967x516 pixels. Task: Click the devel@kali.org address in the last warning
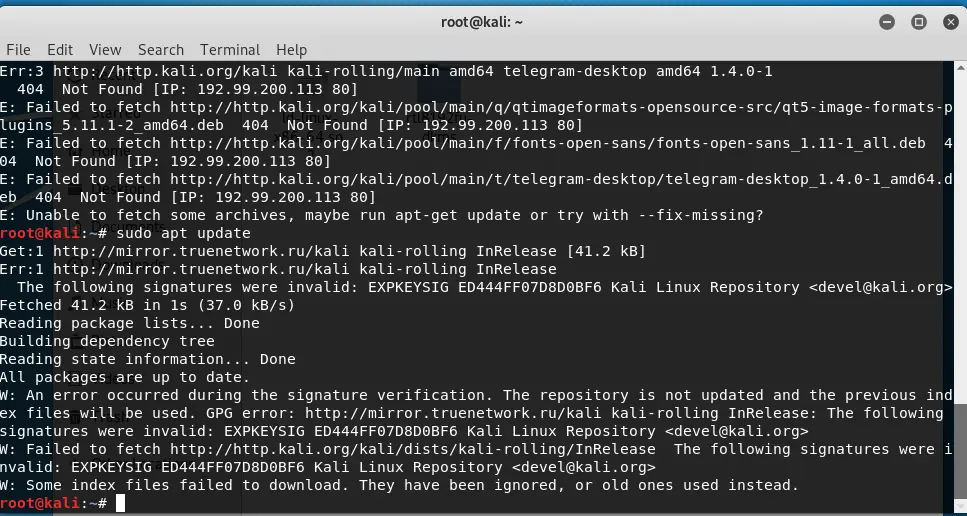pyautogui.click(x=583, y=467)
